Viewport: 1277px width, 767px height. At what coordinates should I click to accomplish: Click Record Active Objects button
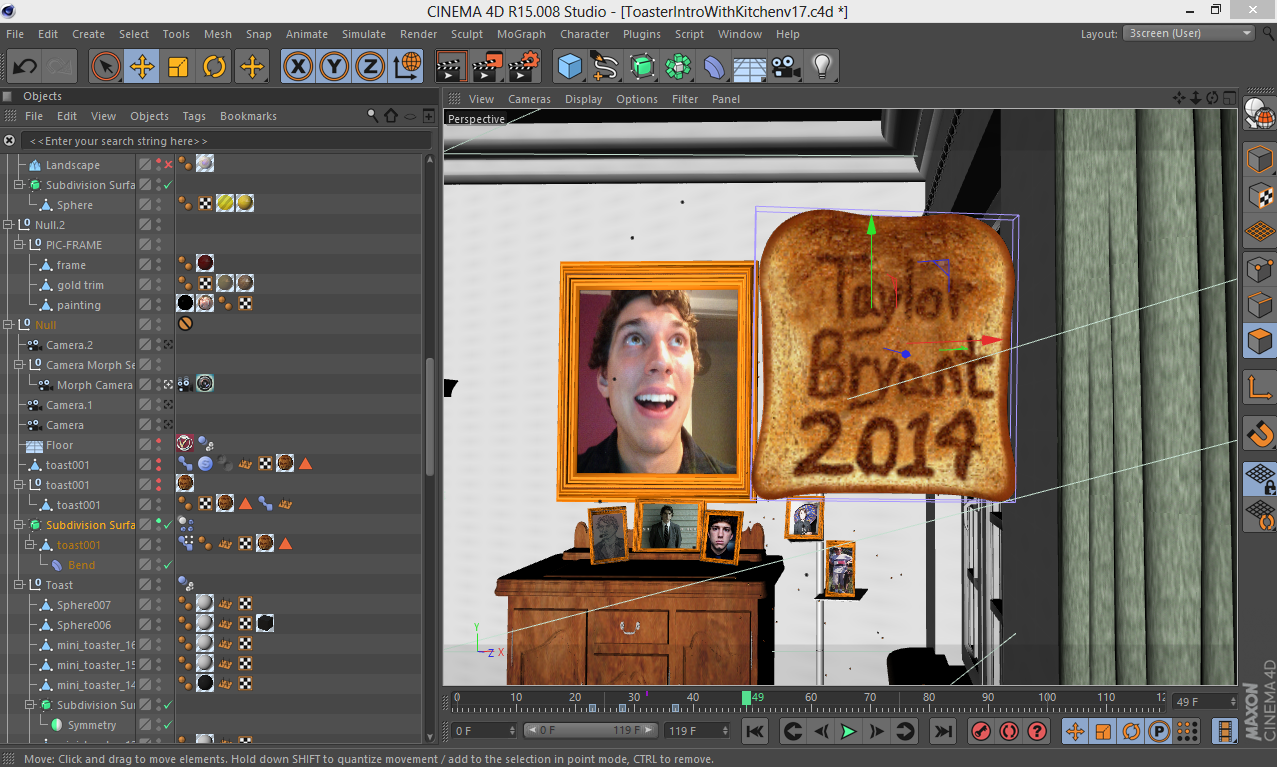pos(981,732)
